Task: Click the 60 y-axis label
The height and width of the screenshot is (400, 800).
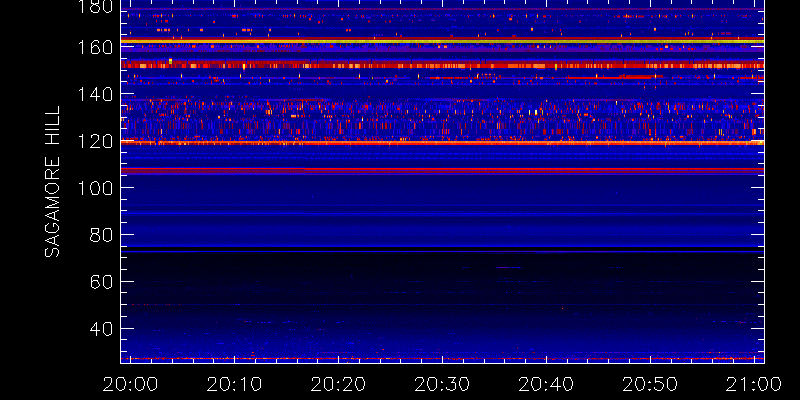Action: 101,282
